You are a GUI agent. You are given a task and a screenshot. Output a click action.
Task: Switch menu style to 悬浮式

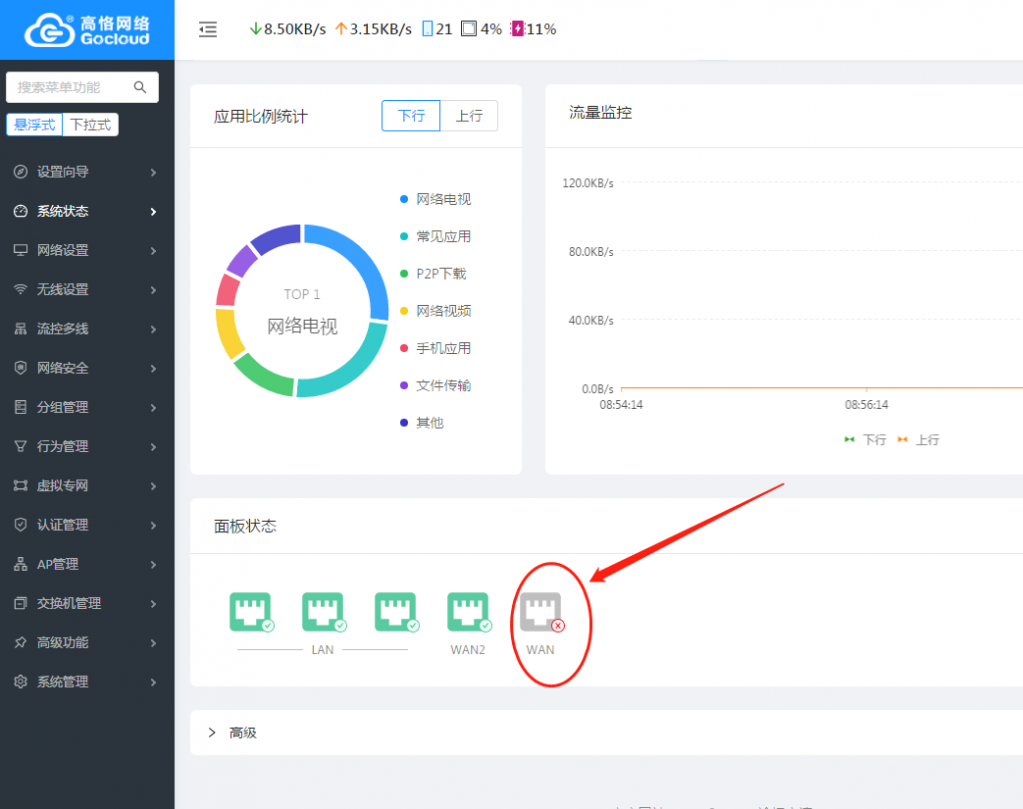pos(35,125)
